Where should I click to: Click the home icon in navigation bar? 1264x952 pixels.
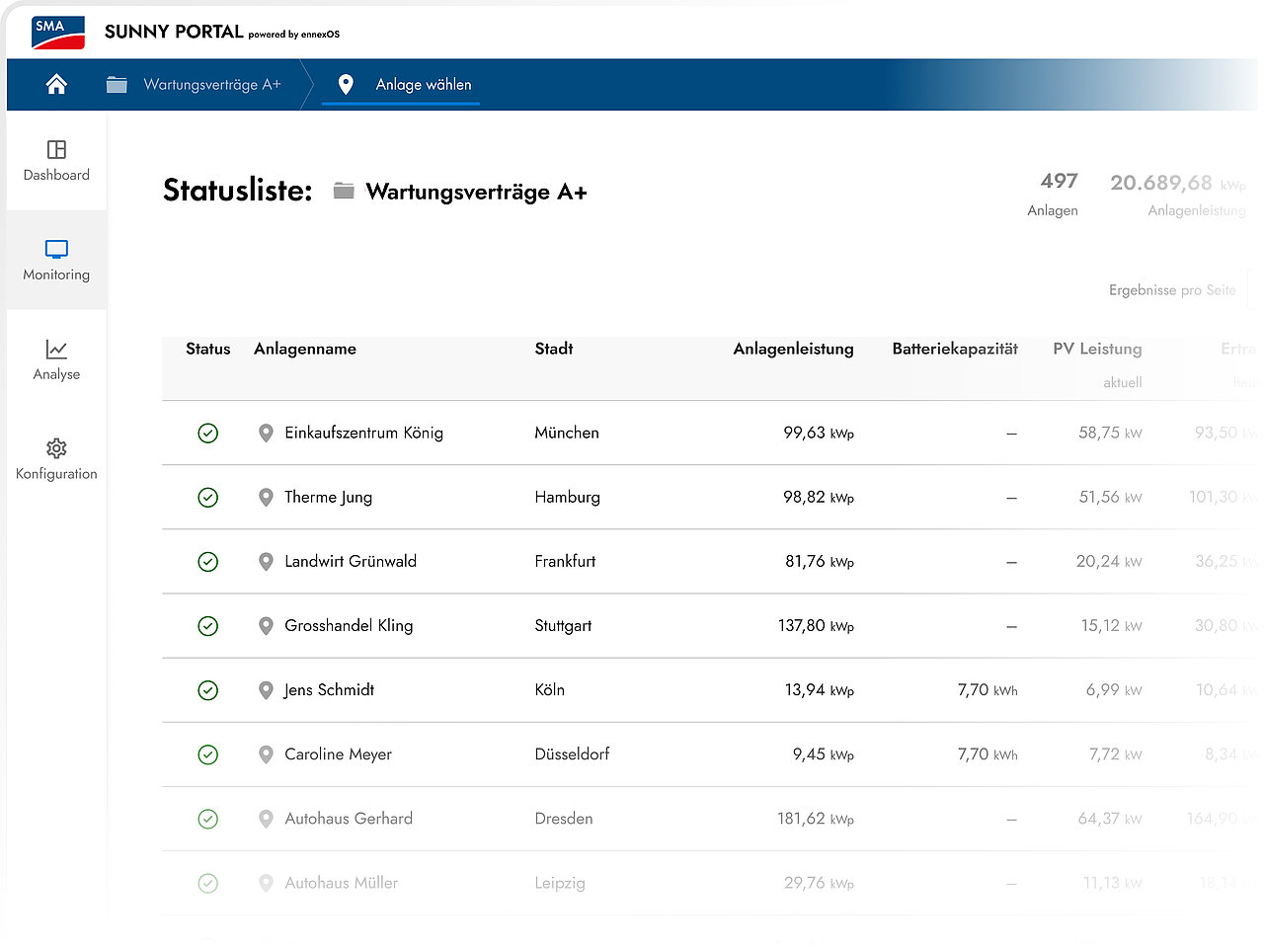56,85
